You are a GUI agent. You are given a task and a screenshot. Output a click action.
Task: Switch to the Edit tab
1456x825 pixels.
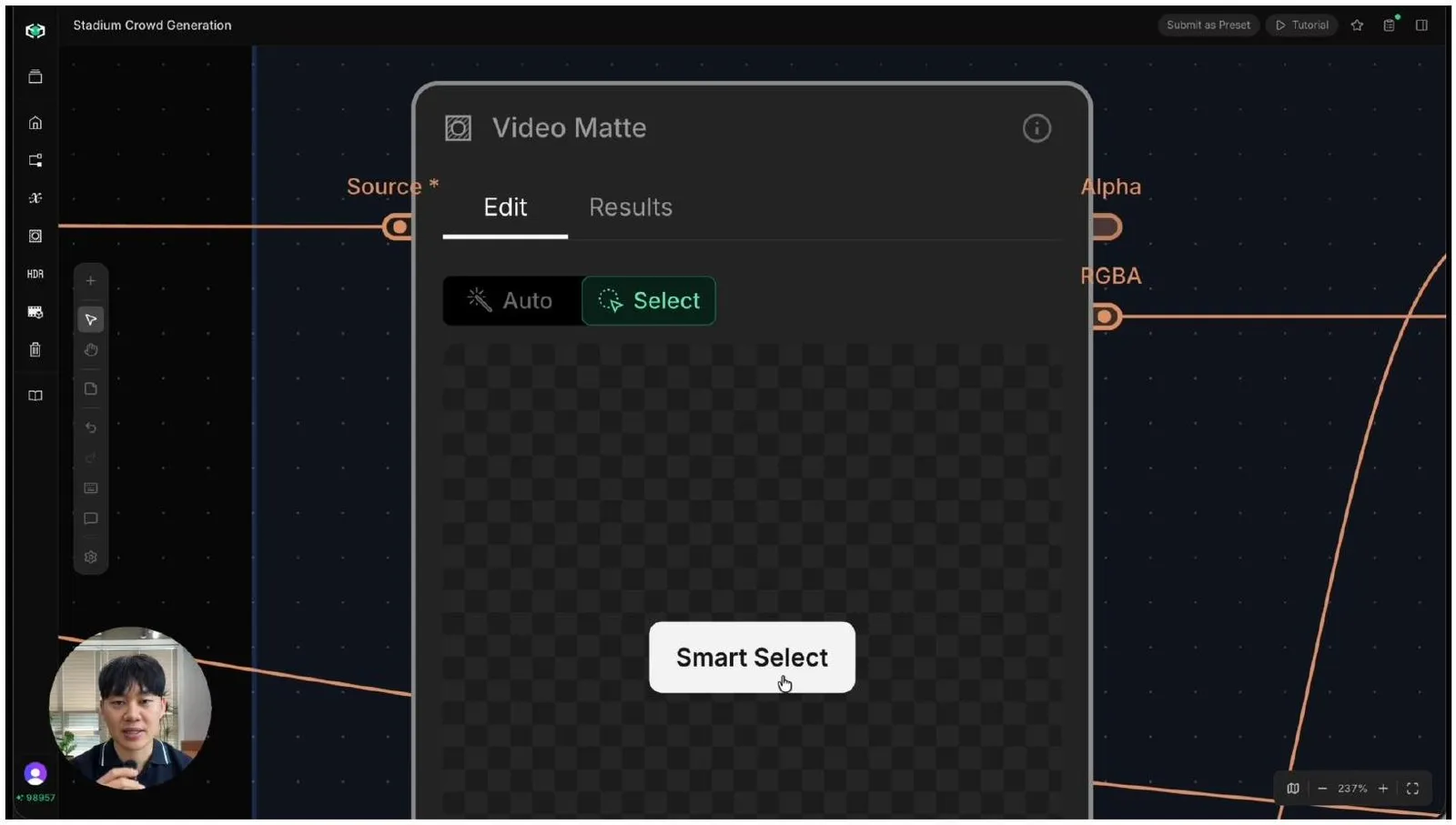[x=505, y=208]
